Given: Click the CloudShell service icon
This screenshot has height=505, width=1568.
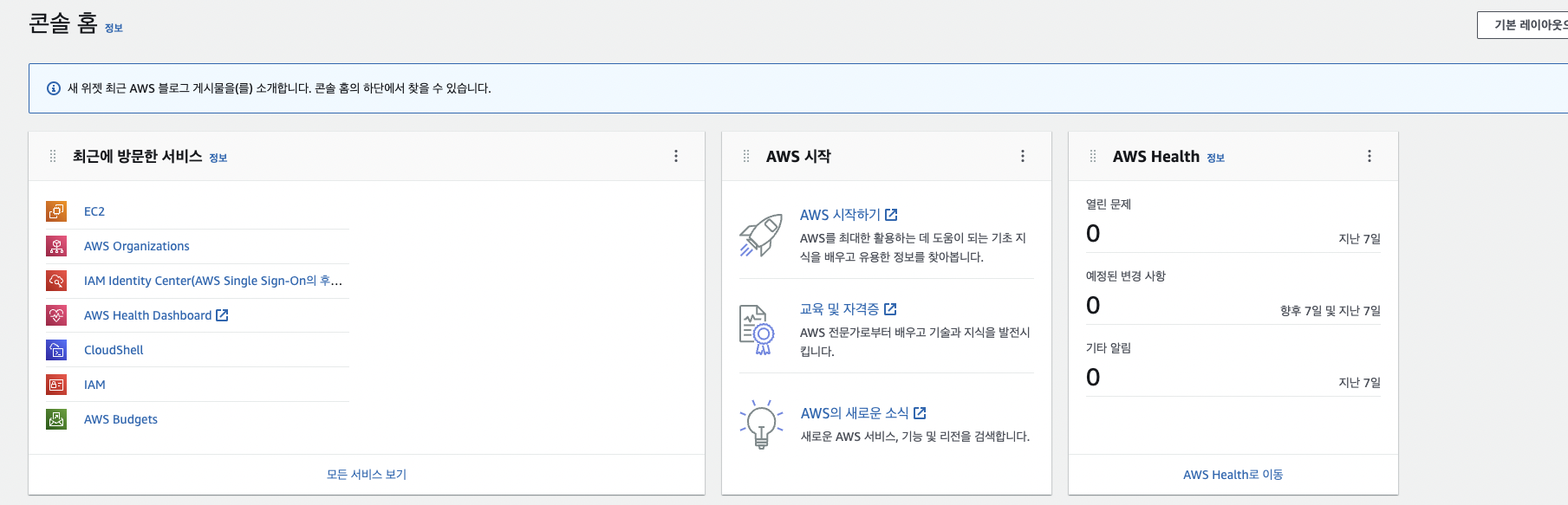Looking at the screenshot, I should point(56,350).
